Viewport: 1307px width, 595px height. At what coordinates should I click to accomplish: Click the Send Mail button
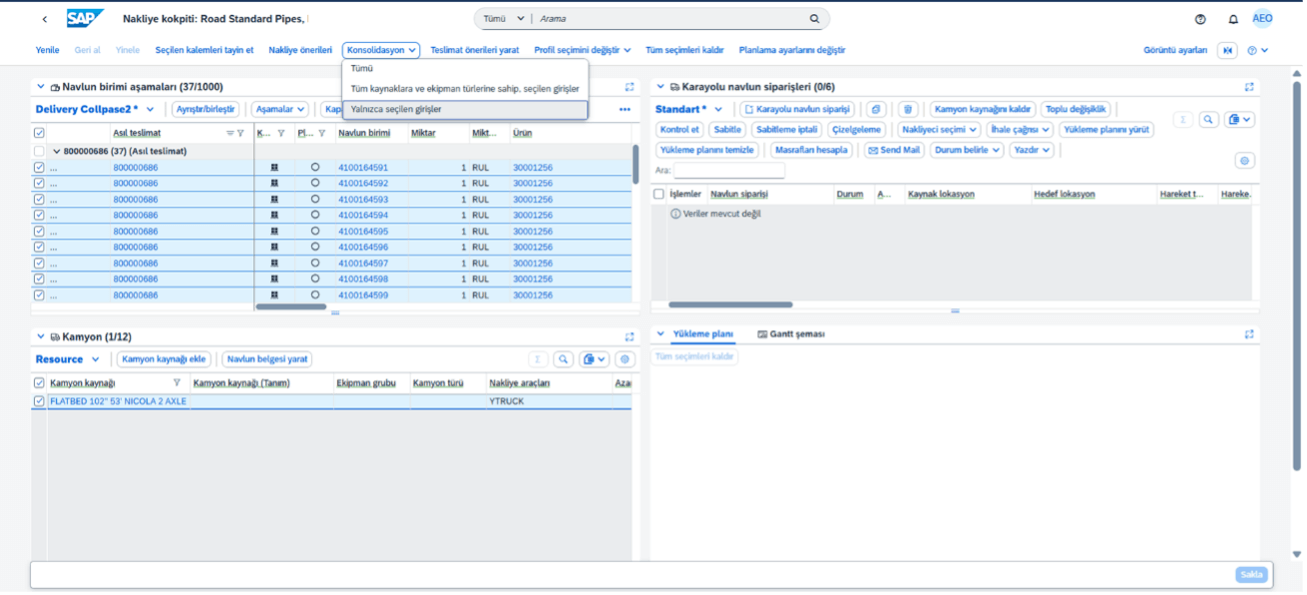point(894,150)
